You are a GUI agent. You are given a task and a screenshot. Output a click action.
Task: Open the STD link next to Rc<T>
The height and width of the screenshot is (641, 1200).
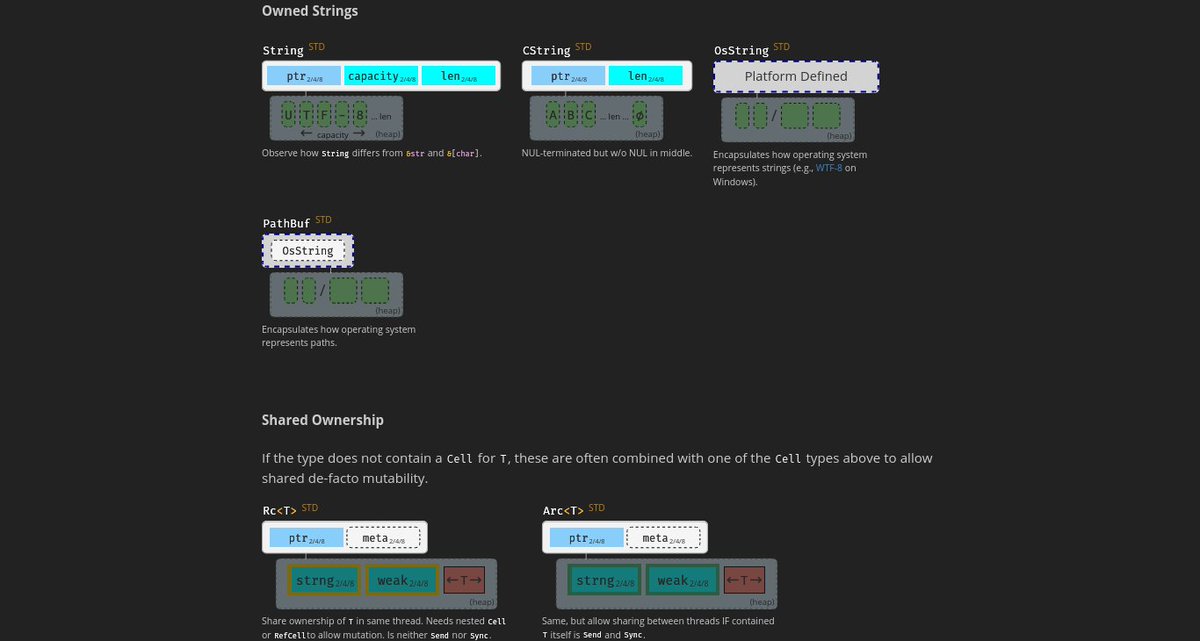[310, 507]
